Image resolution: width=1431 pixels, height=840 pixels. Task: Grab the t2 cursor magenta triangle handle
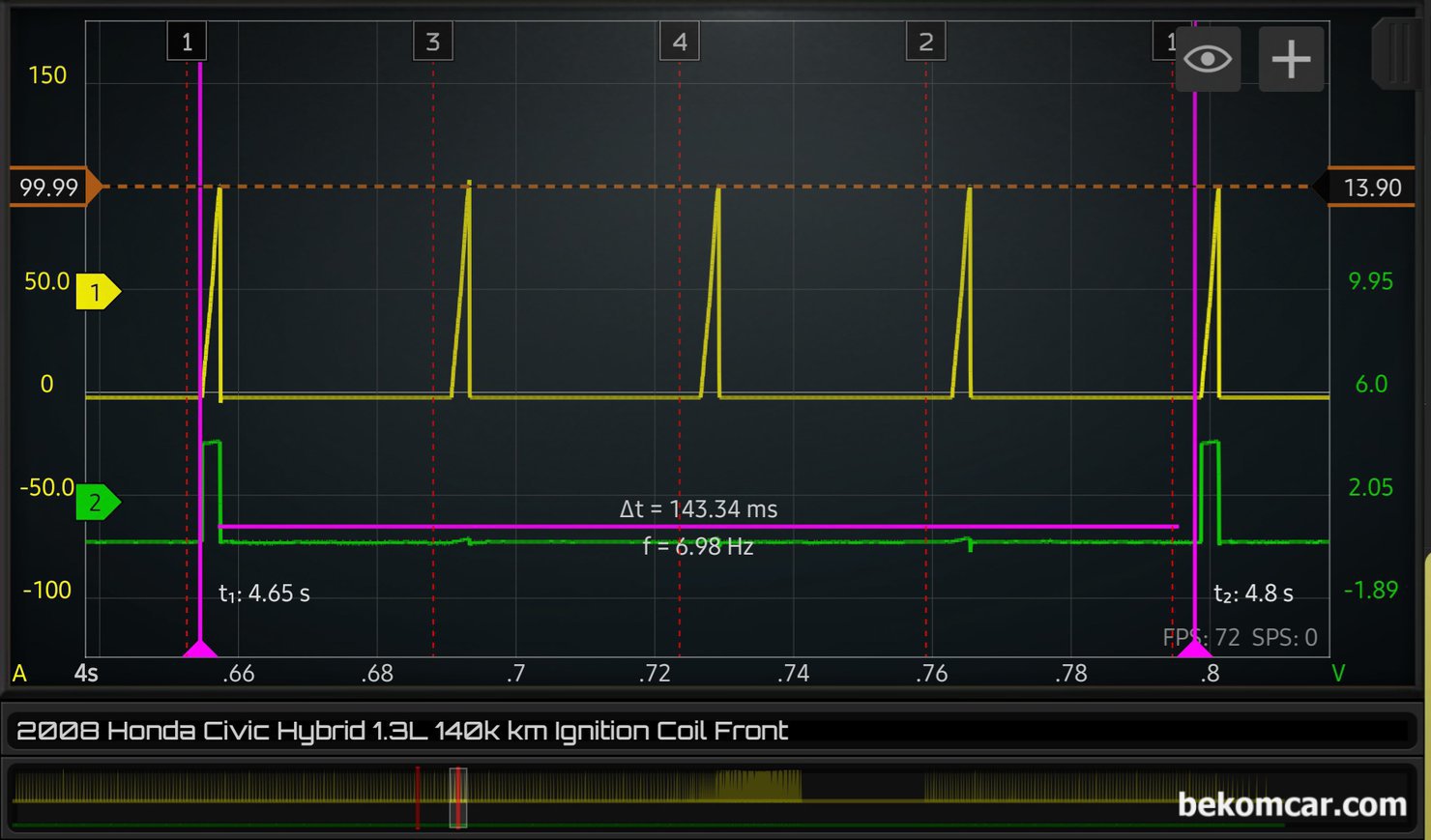tap(1195, 649)
